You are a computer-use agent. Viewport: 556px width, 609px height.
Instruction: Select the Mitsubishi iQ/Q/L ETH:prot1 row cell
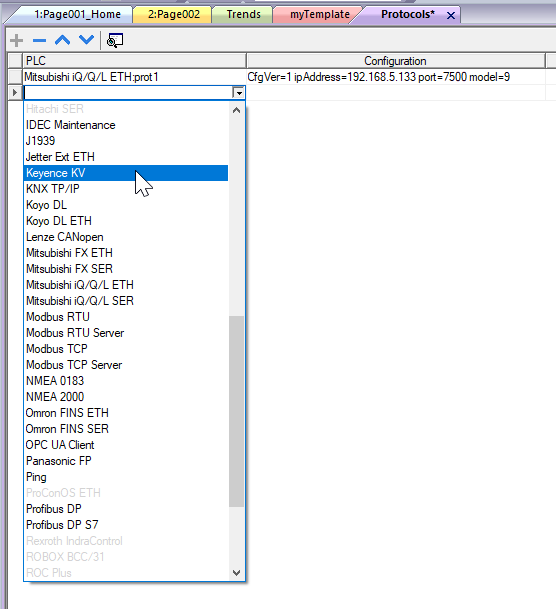(x=134, y=77)
